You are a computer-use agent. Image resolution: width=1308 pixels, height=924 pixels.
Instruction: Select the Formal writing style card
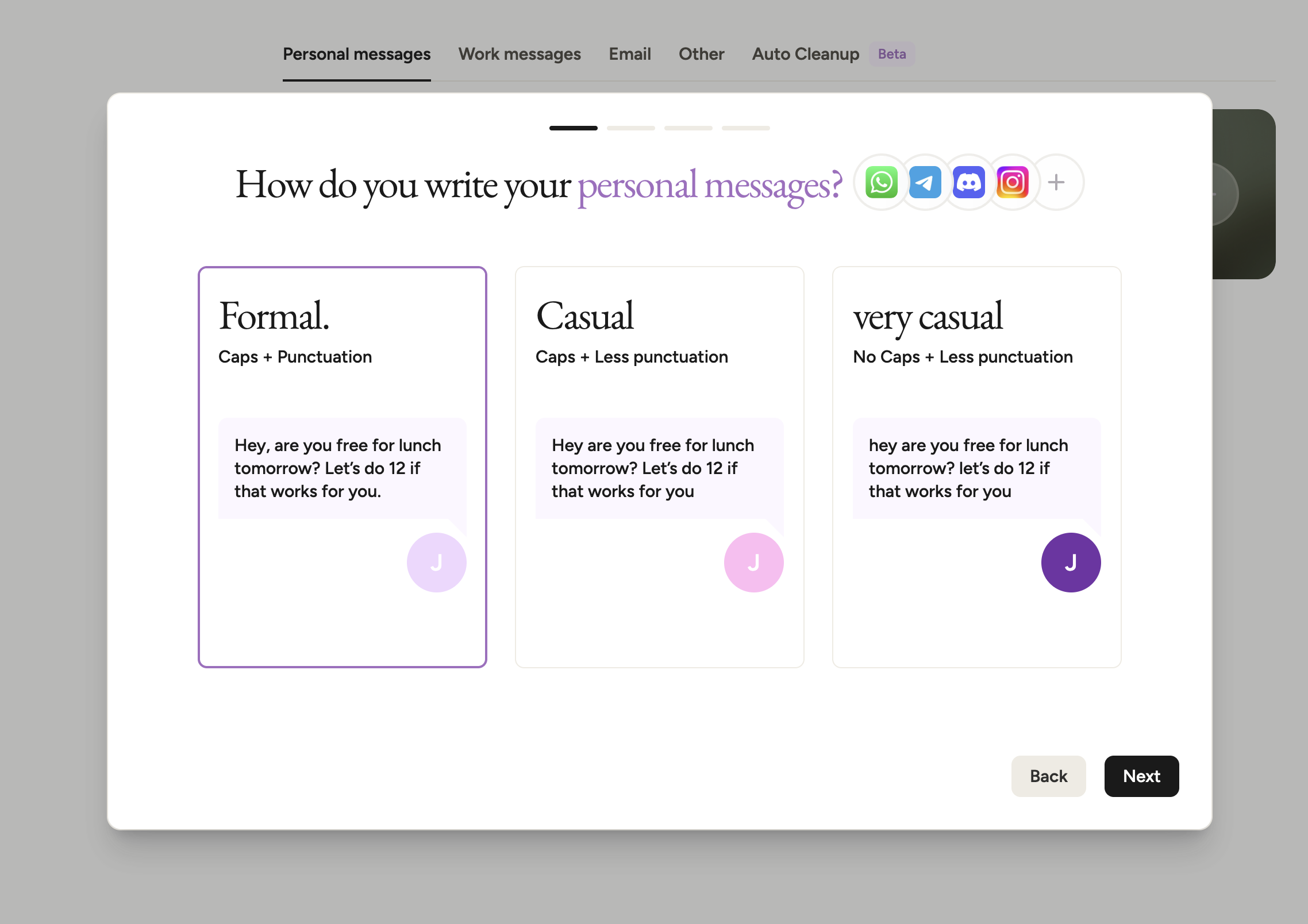click(x=343, y=467)
